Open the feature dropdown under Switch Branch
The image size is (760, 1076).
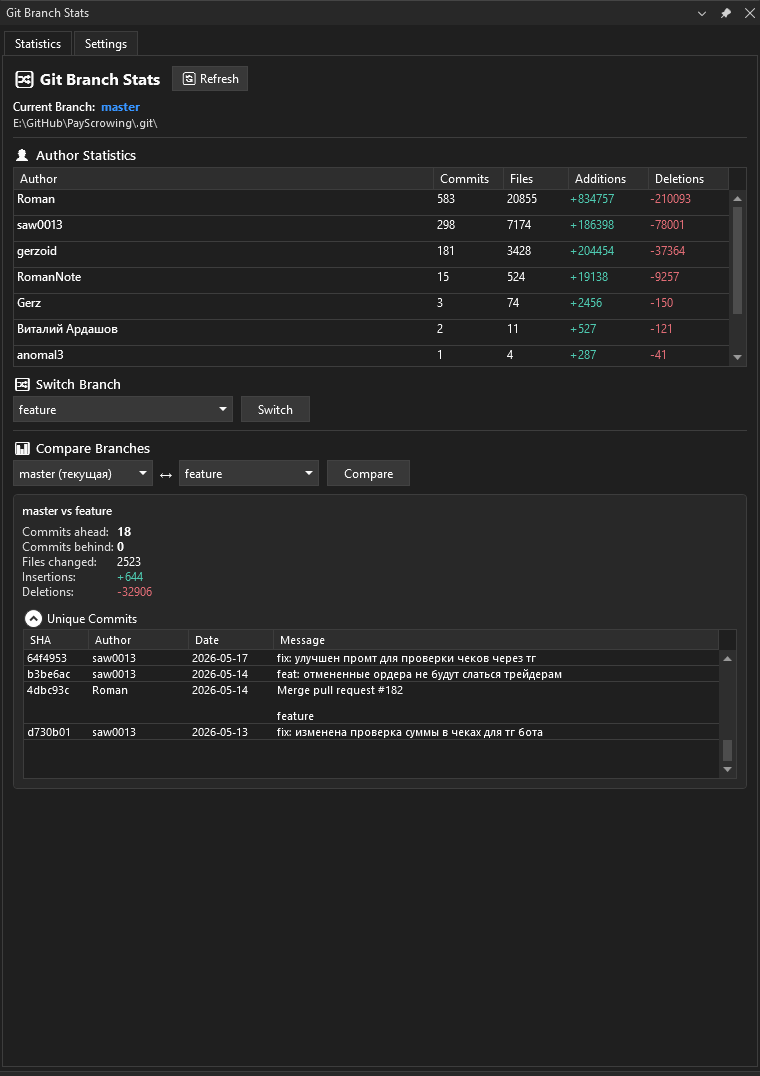pyautogui.click(x=123, y=410)
